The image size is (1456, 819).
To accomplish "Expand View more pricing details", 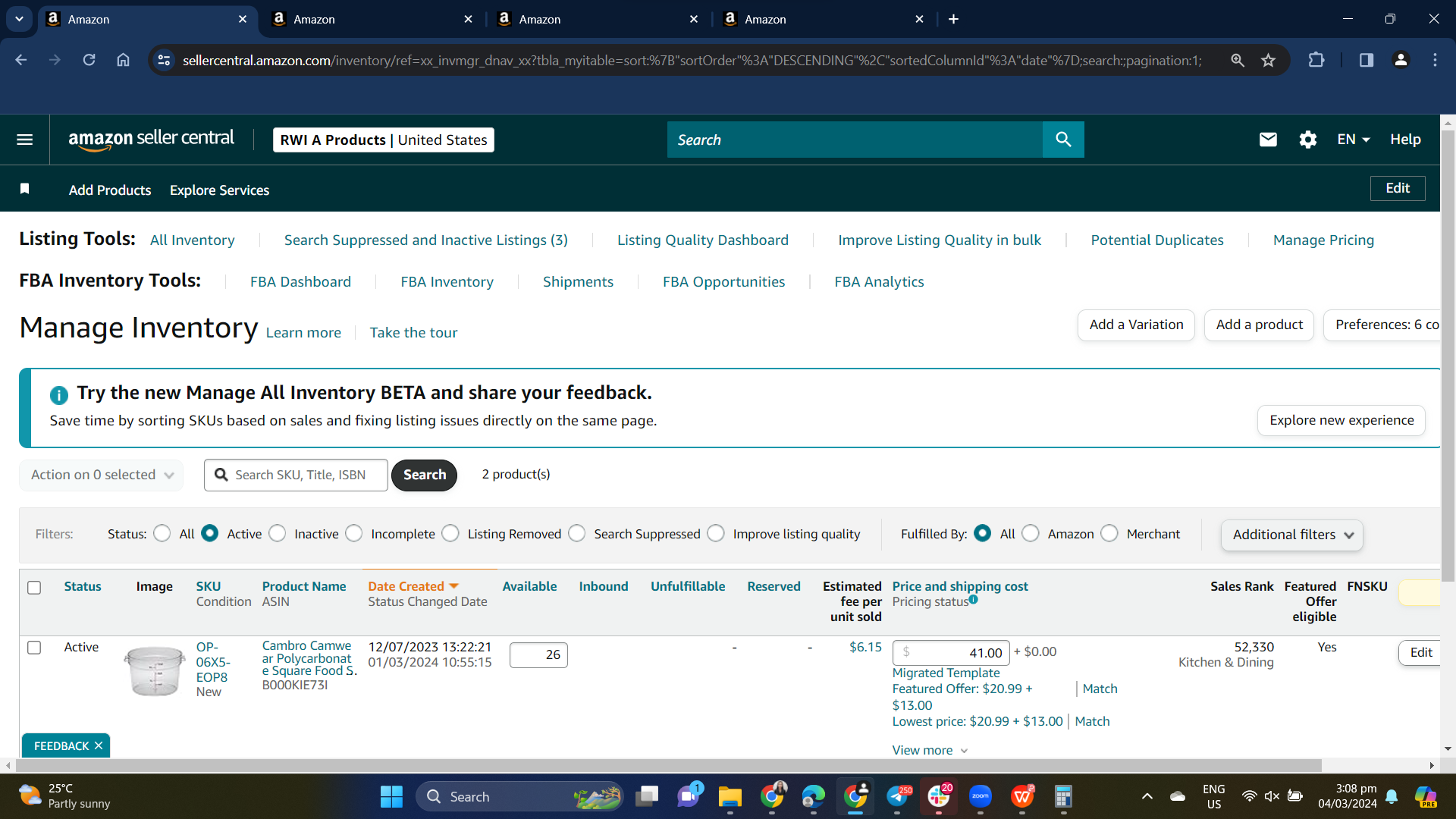I will point(930,750).
